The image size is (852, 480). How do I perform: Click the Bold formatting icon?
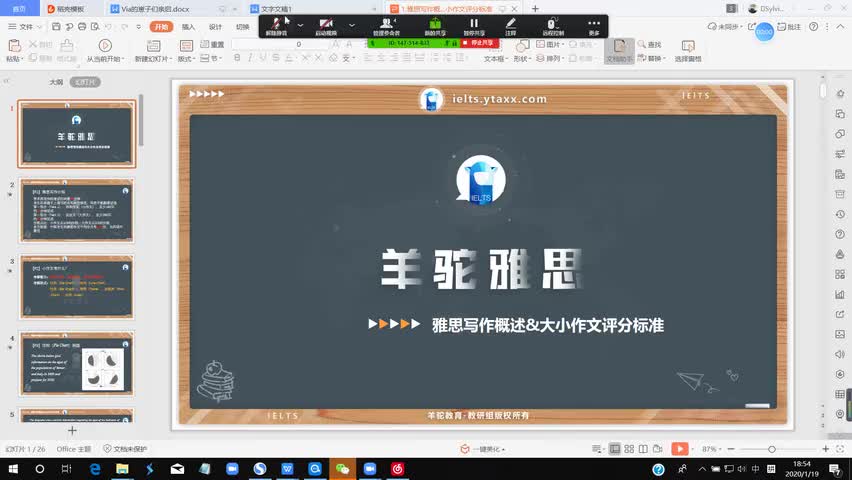(237, 58)
